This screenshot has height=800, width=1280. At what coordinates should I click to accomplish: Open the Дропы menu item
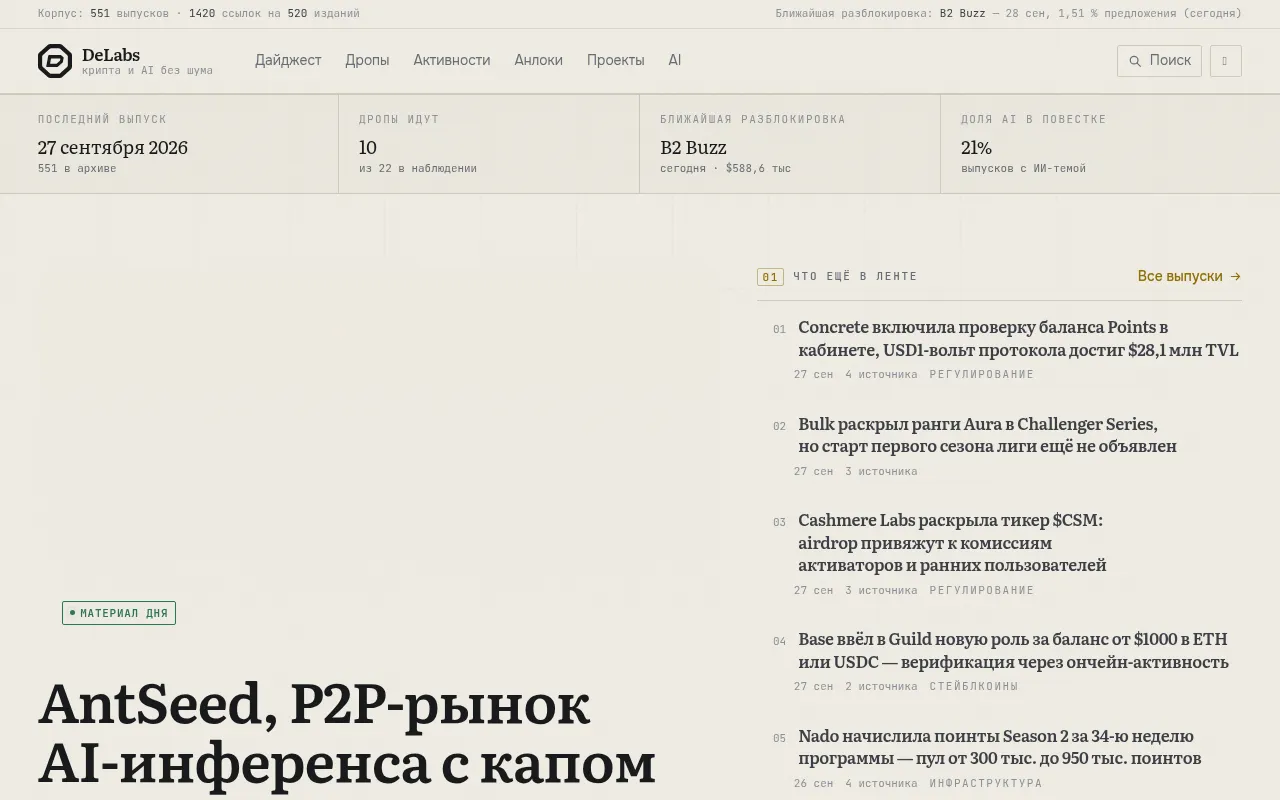click(x=367, y=60)
